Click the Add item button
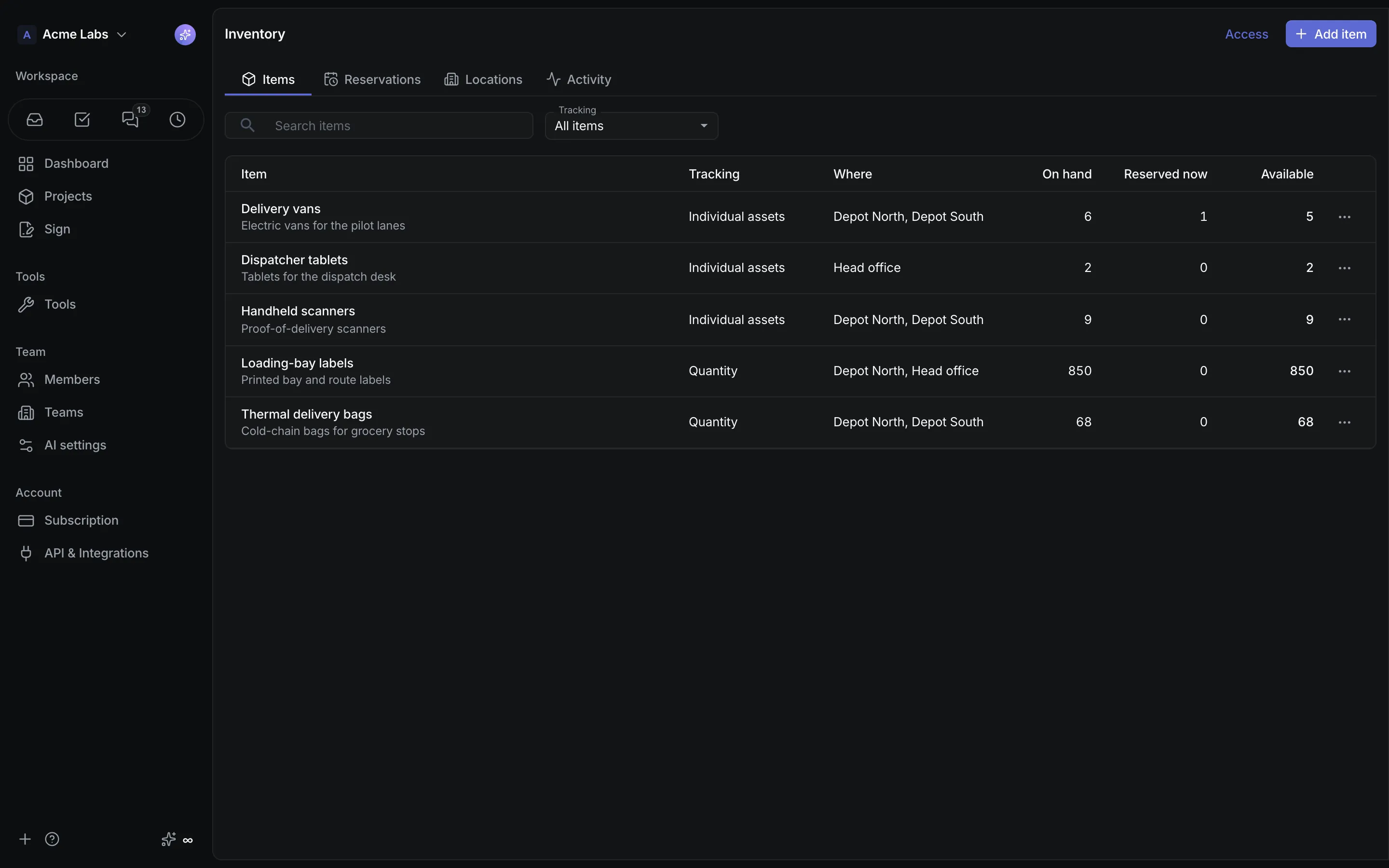 (x=1331, y=34)
